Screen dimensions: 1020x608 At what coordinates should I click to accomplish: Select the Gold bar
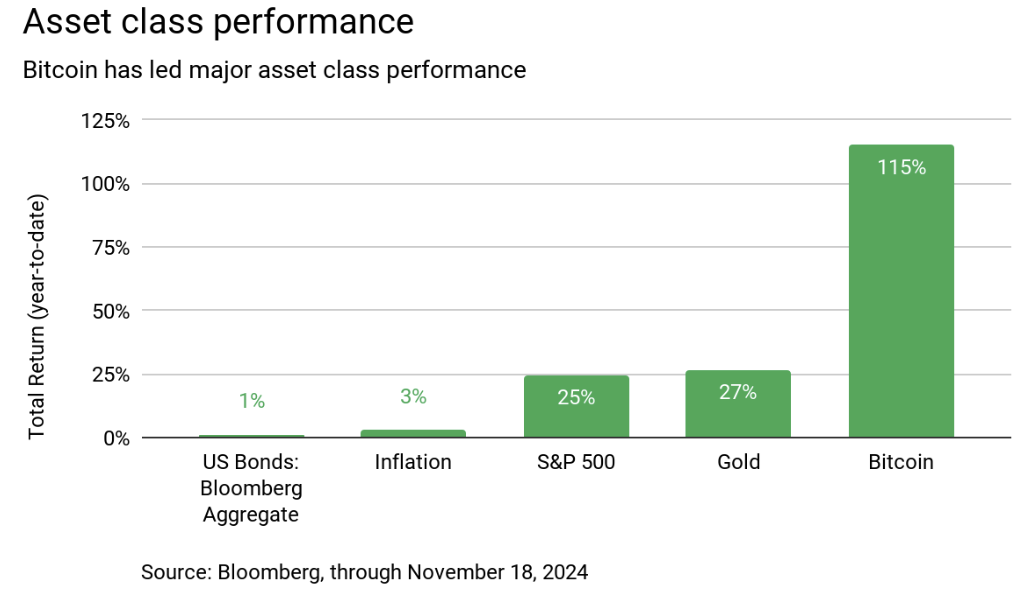[738, 415]
